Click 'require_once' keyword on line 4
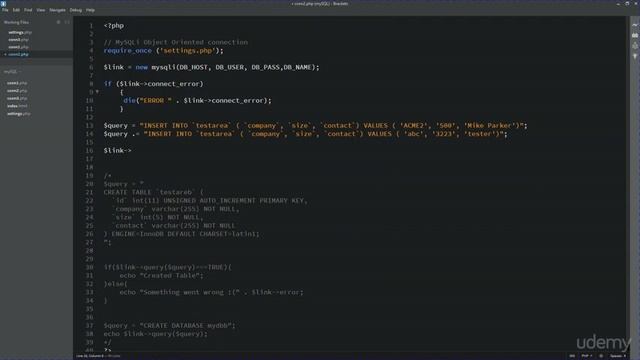Image resolution: width=640 pixels, height=360 pixels. click(128, 51)
